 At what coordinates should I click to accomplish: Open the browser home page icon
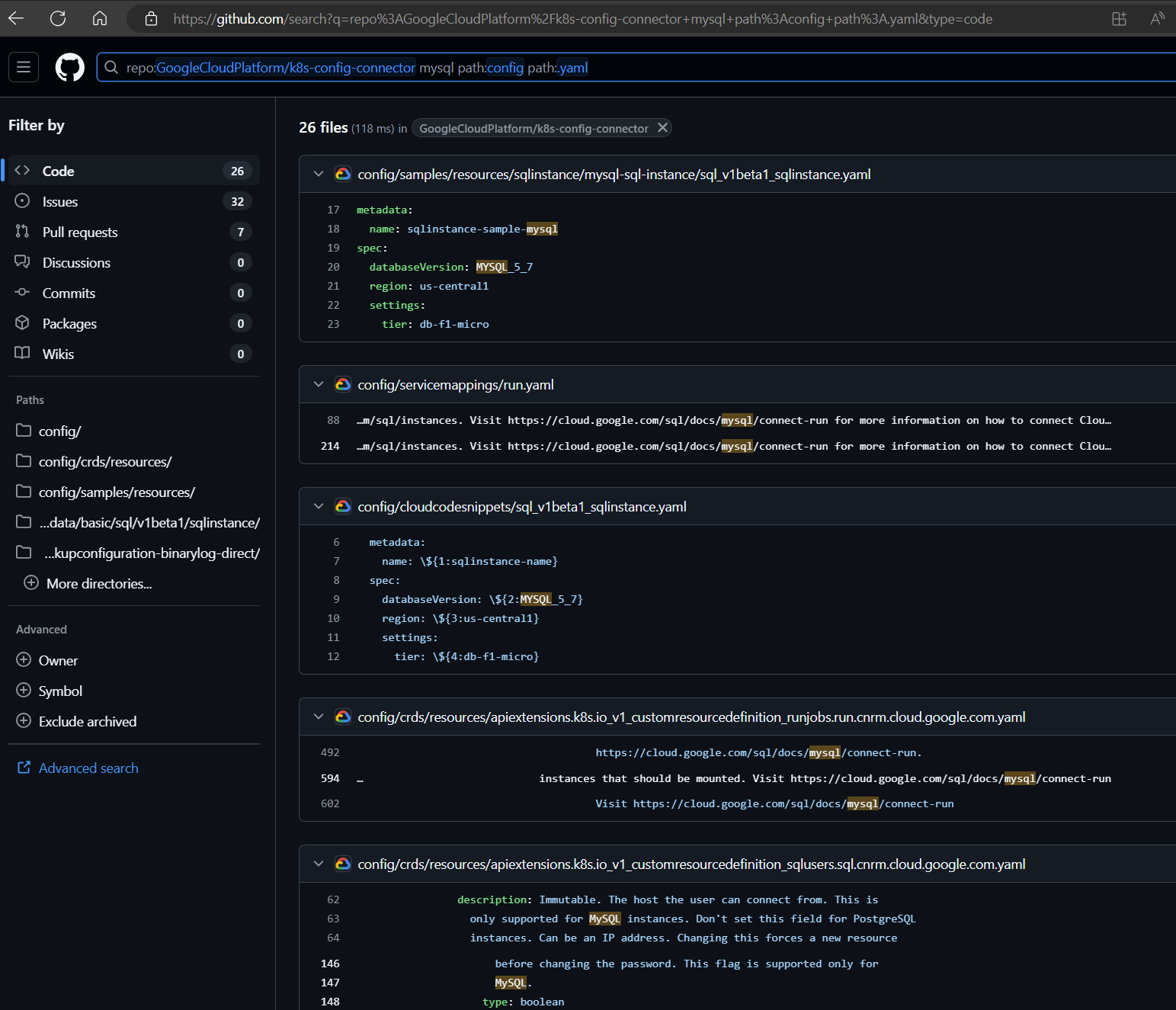100,18
